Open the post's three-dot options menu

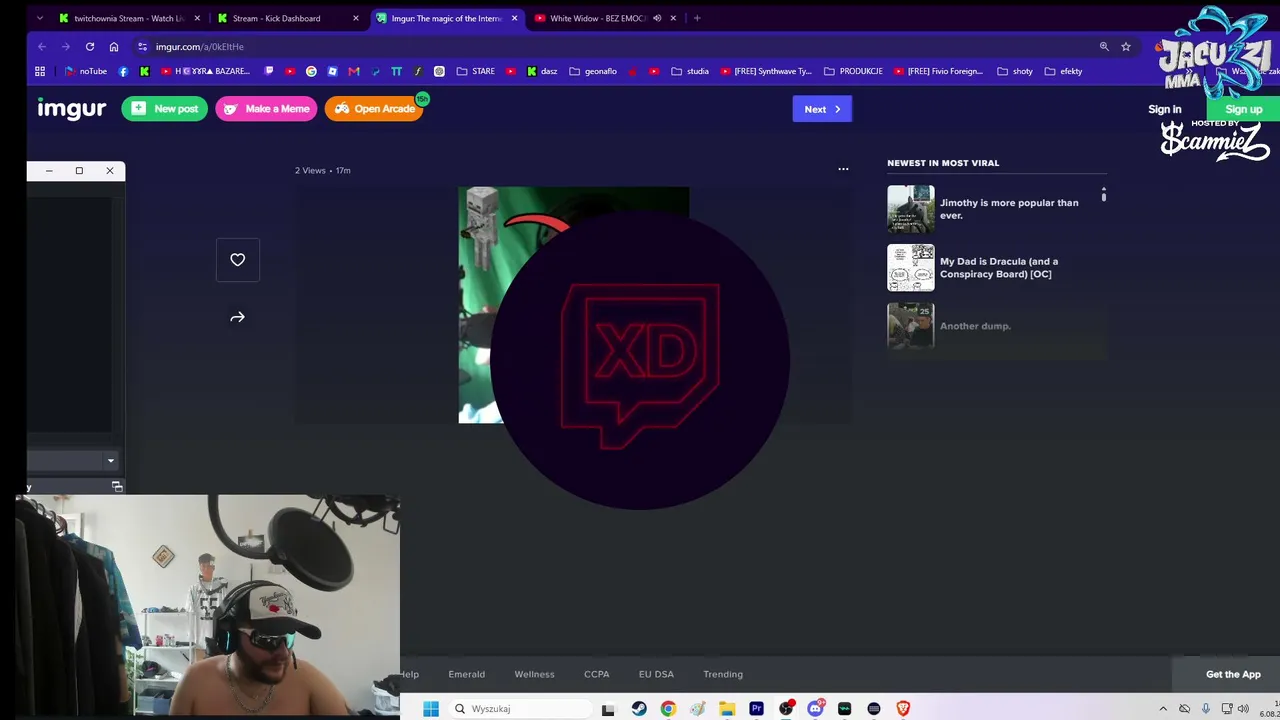tap(843, 170)
